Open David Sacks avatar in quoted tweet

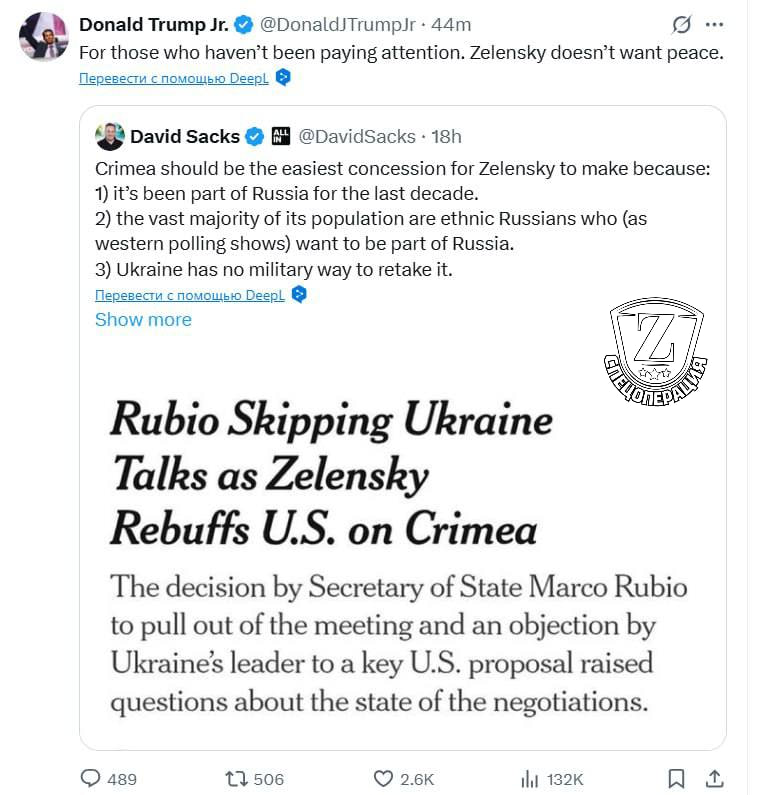(110, 136)
